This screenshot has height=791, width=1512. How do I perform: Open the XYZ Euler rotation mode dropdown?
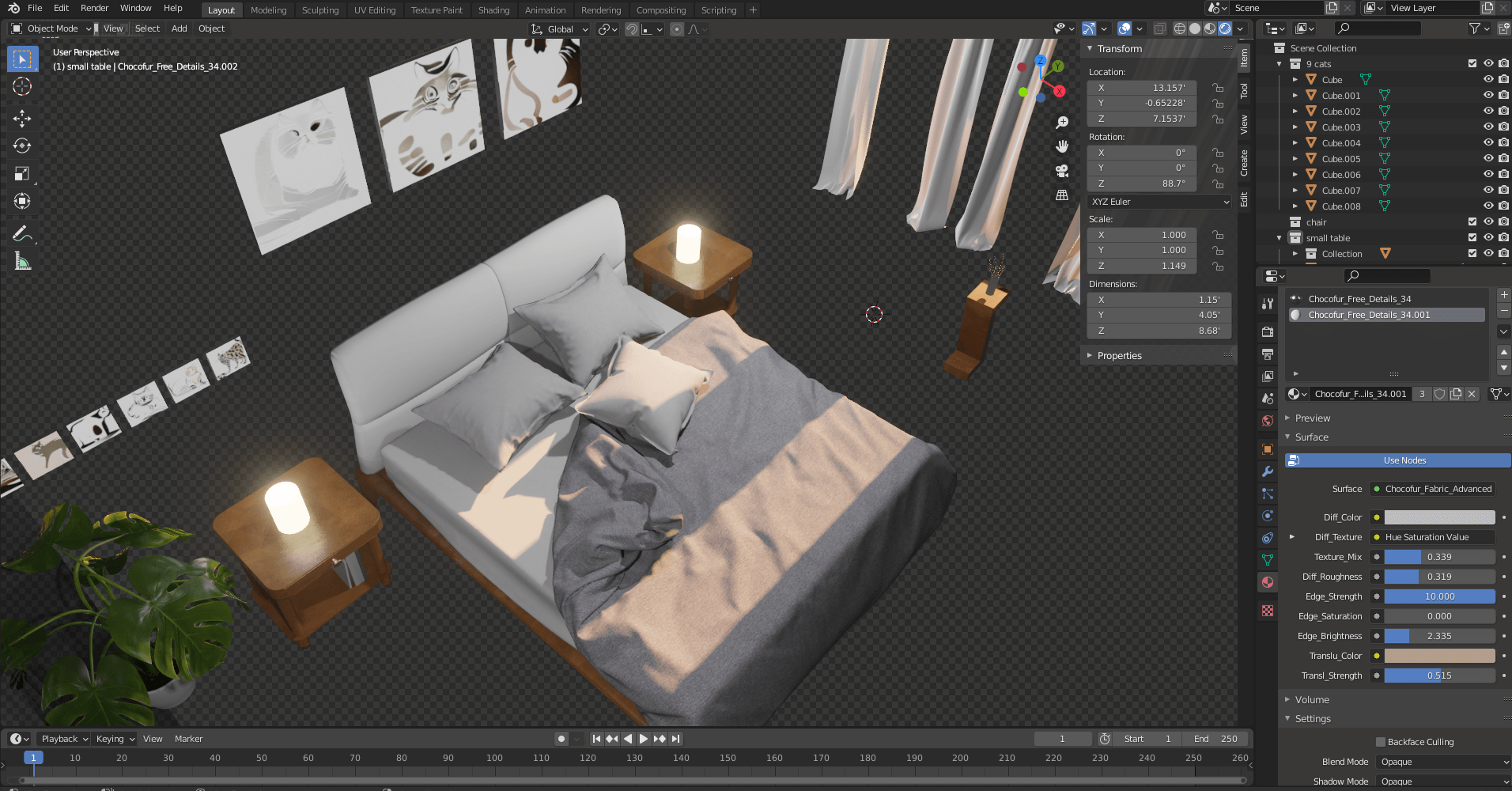(x=1158, y=202)
